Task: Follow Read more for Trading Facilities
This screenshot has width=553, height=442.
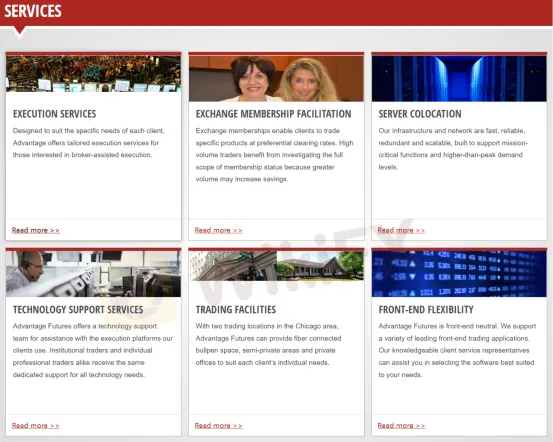Action: [218, 426]
